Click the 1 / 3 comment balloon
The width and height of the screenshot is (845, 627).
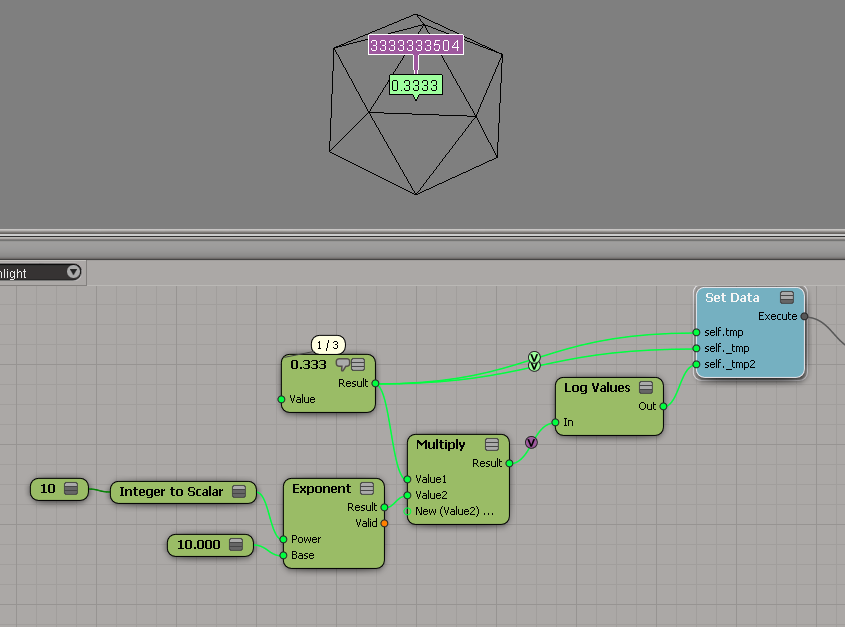coord(329,344)
